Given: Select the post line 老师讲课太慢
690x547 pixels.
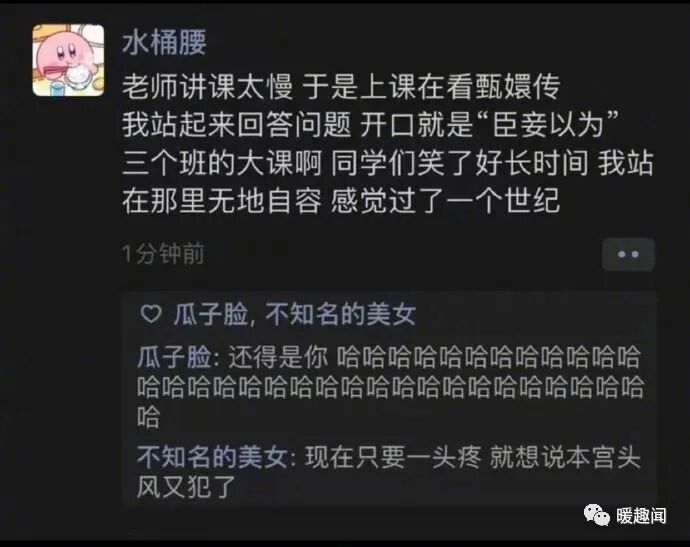Looking at the screenshot, I should point(207,86).
